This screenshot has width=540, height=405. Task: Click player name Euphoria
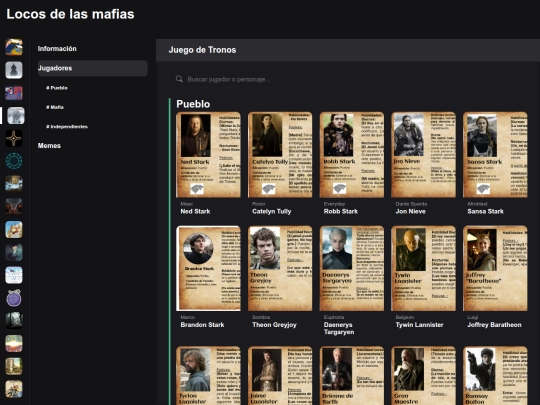[334, 317]
